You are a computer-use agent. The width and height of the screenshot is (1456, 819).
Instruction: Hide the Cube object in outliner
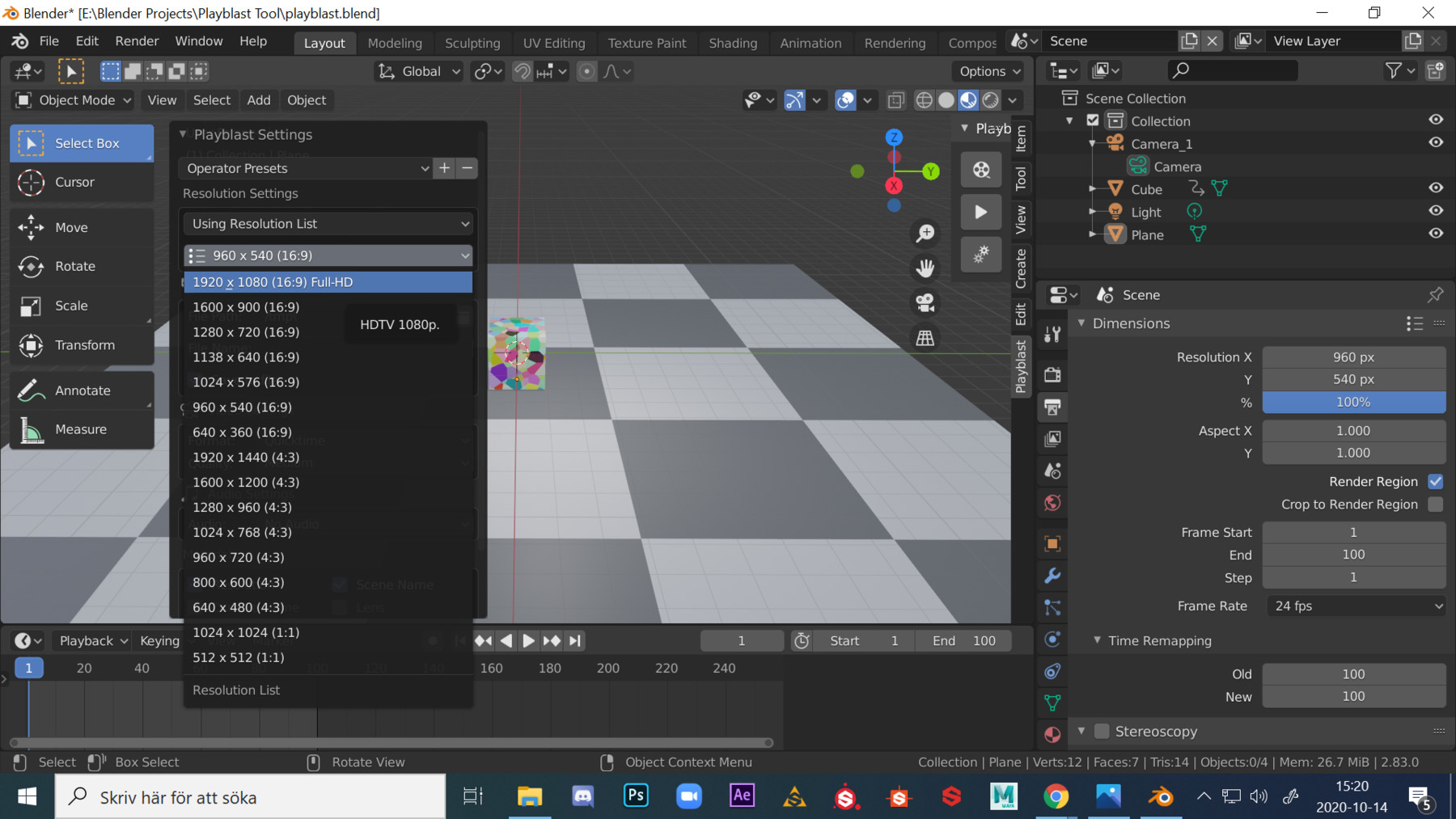pos(1436,188)
